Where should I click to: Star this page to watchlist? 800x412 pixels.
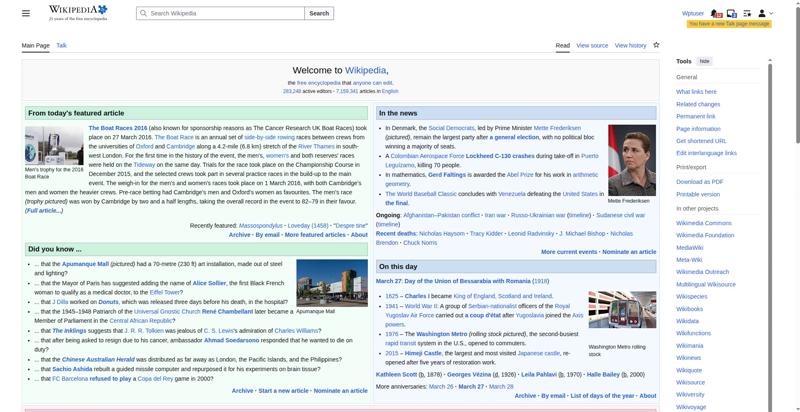coord(656,45)
